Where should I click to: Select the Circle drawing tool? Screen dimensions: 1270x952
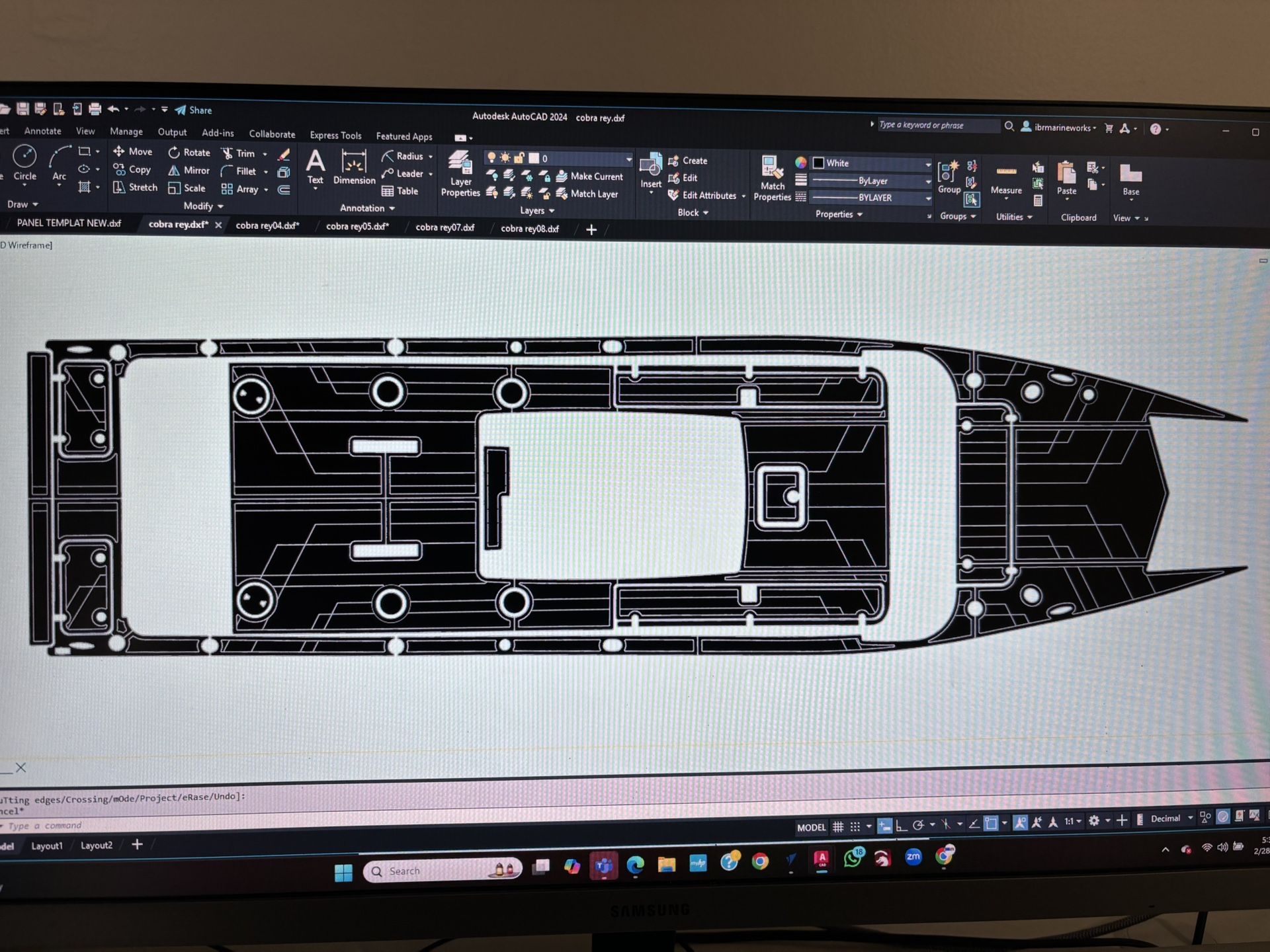pos(24,162)
